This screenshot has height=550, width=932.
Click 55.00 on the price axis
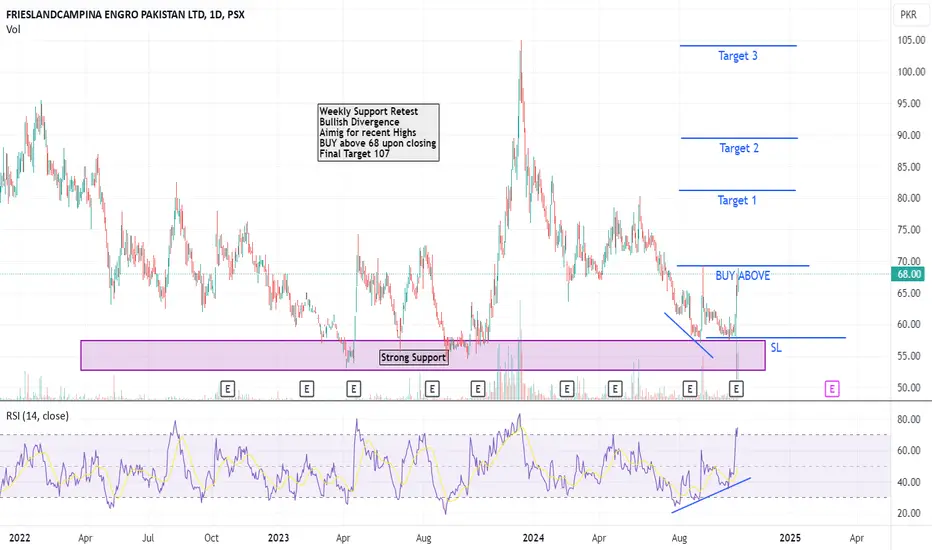click(x=911, y=356)
